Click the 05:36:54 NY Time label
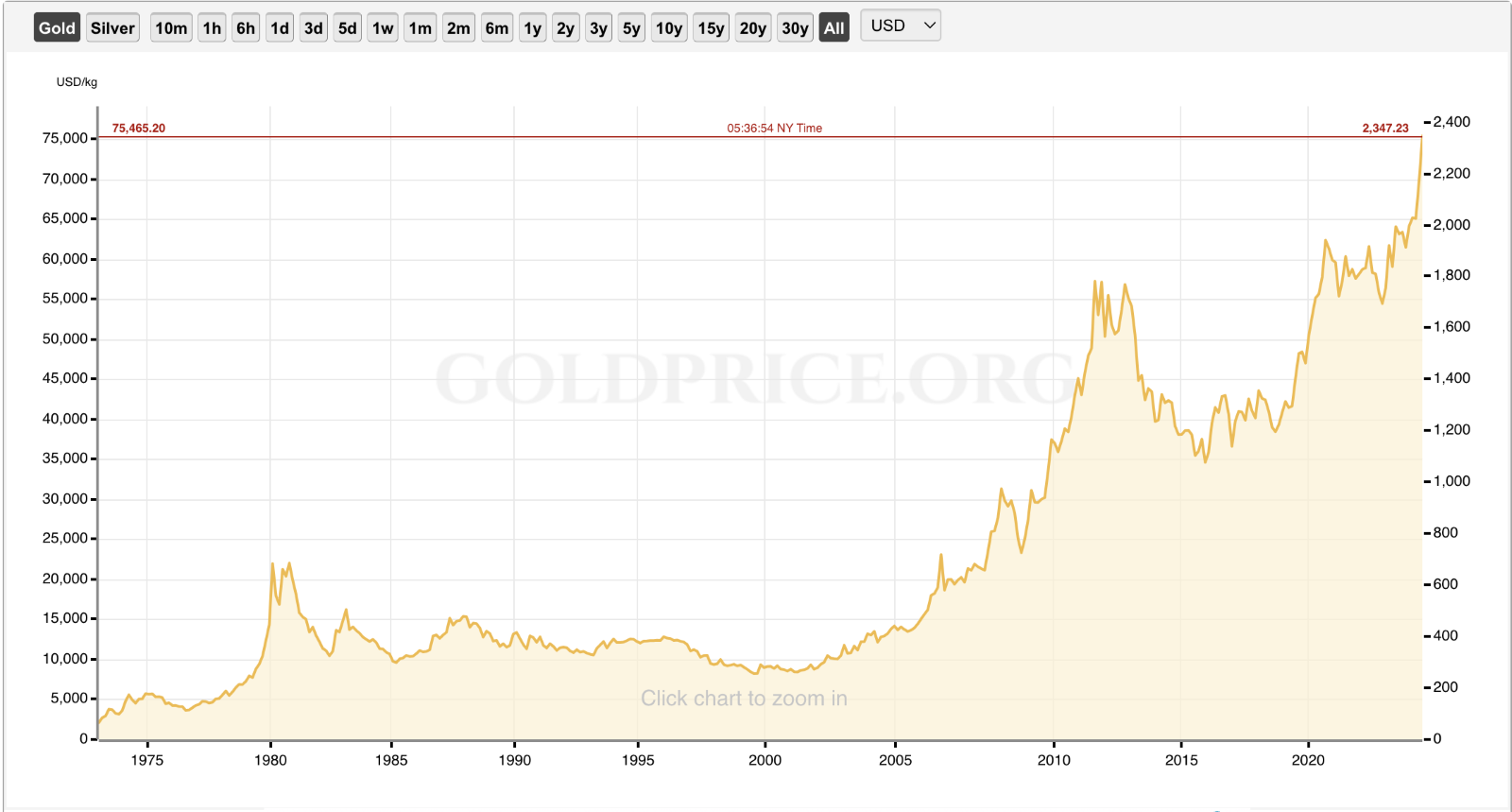1512x812 pixels. [774, 128]
